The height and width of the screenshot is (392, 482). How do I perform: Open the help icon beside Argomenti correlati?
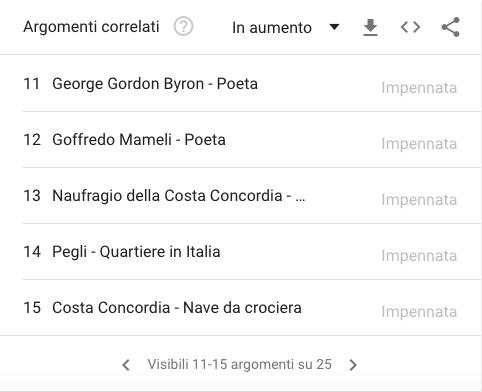(183, 27)
